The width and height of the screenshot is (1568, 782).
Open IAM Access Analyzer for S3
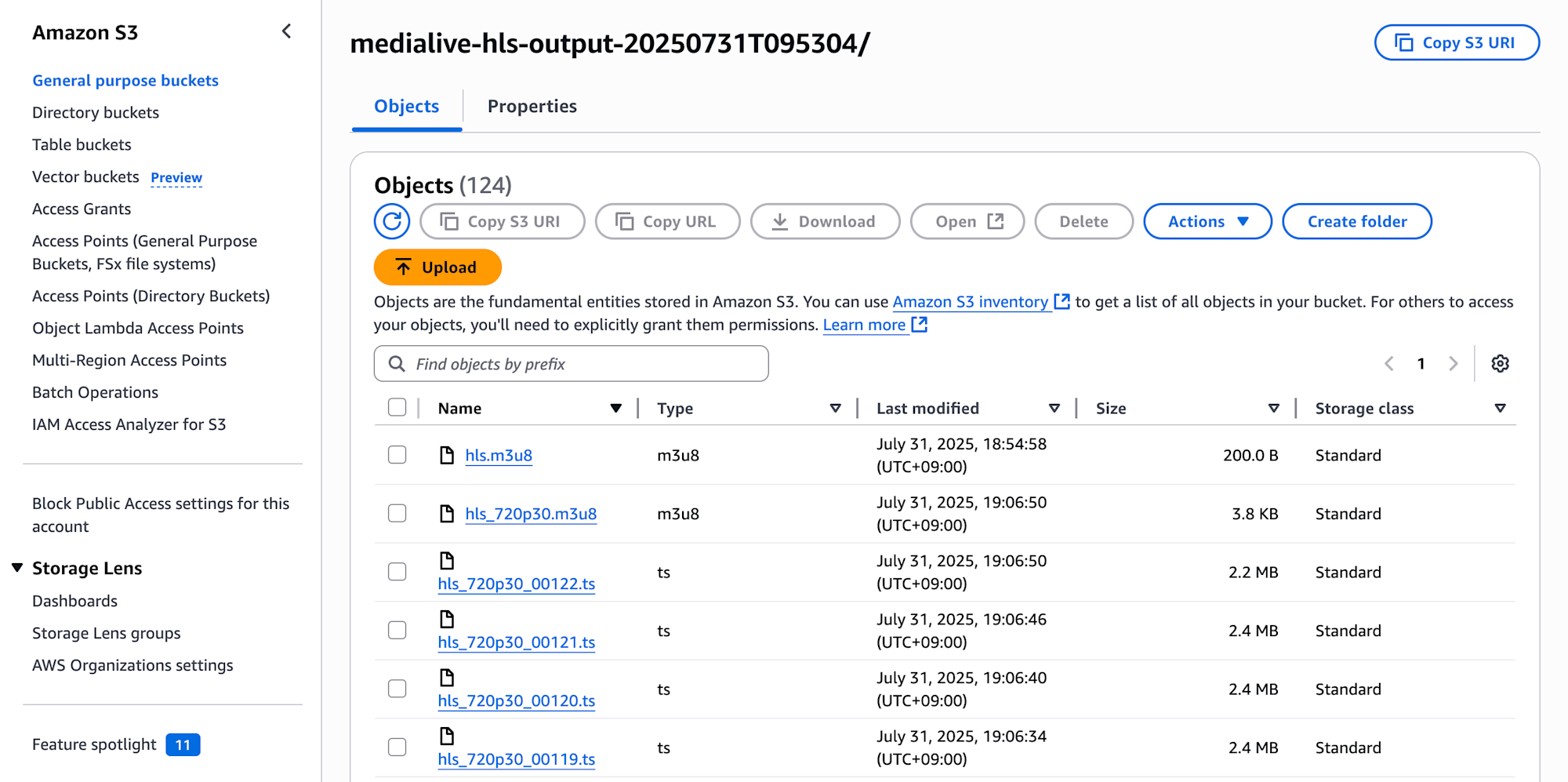(129, 424)
